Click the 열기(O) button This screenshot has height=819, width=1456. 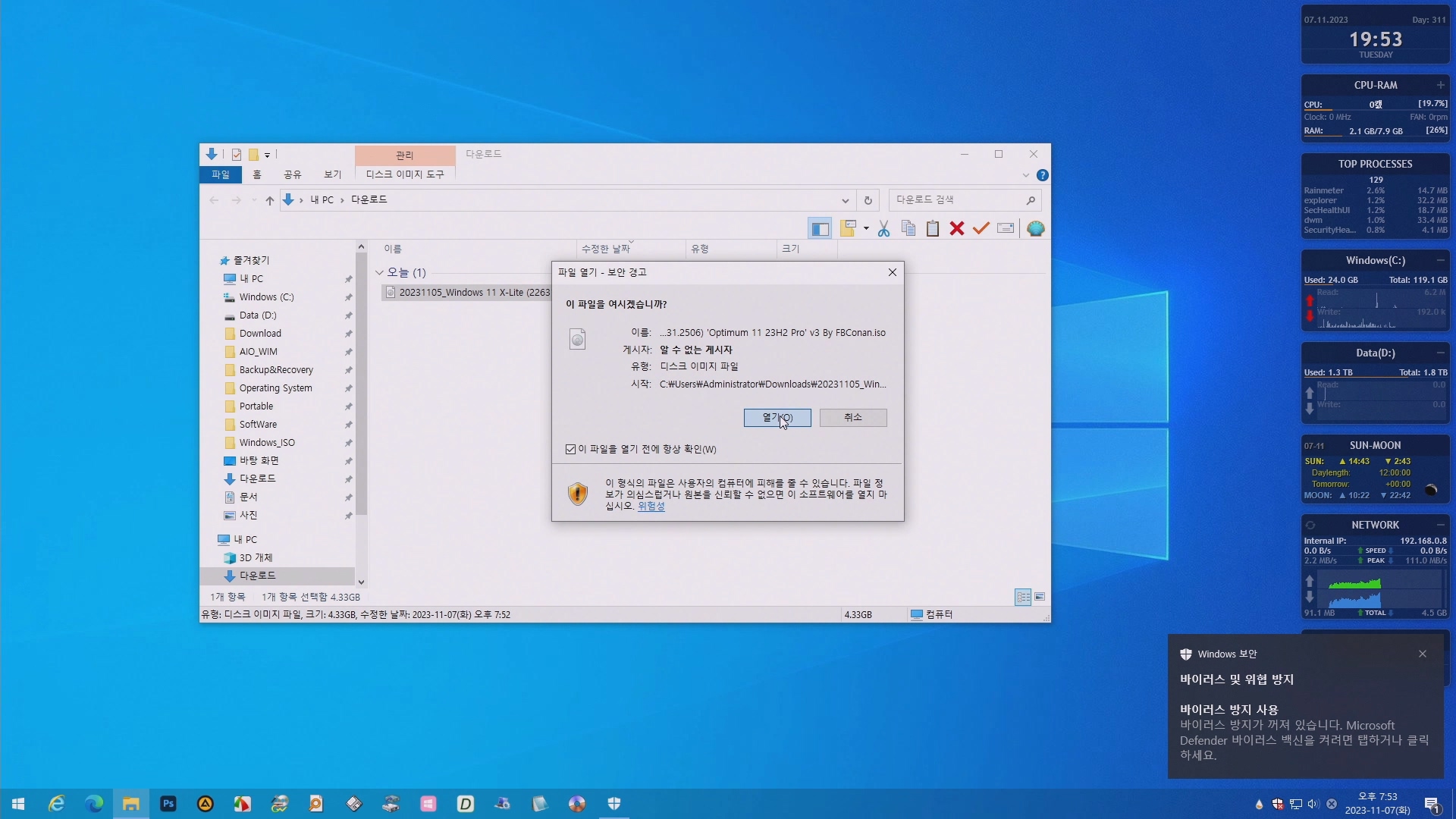(x=777, y=418)
